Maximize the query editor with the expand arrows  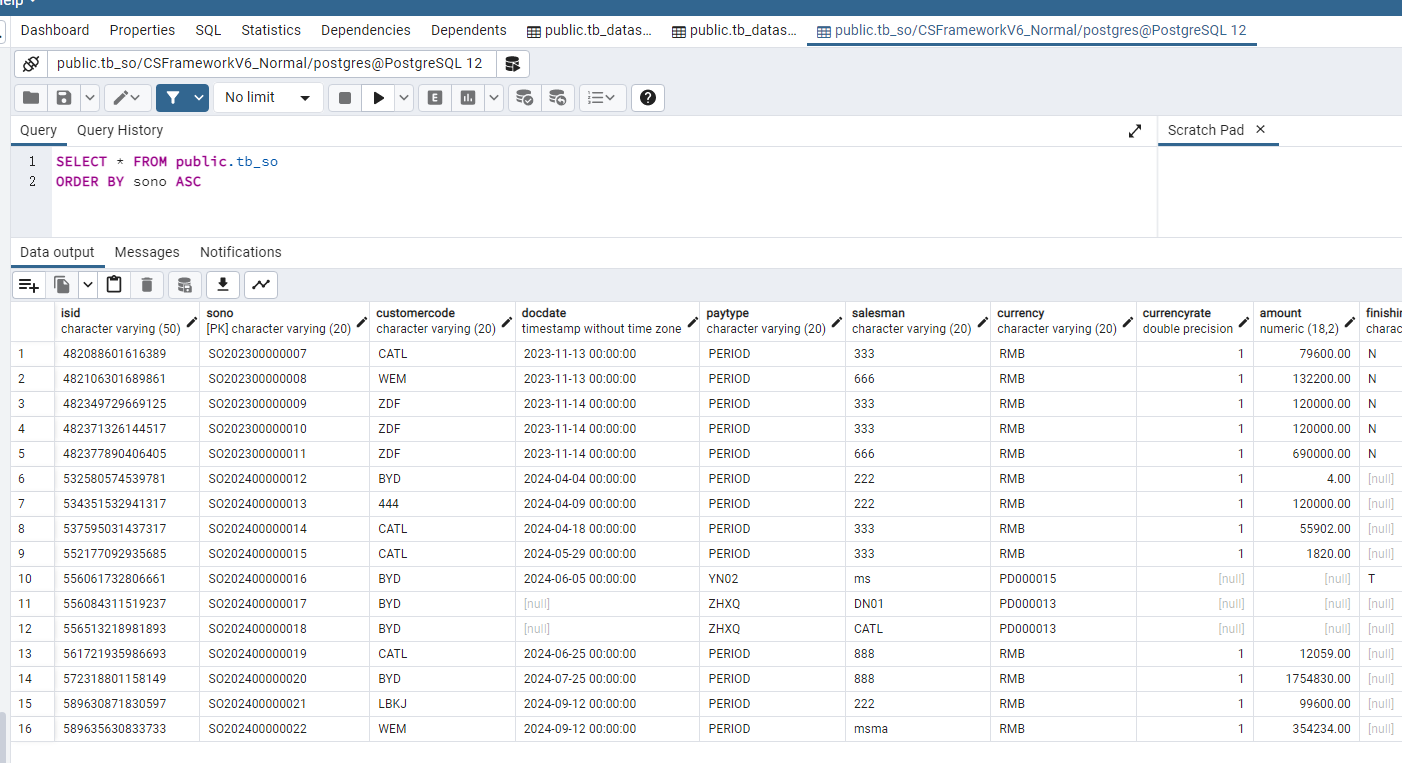(1135, 130)
